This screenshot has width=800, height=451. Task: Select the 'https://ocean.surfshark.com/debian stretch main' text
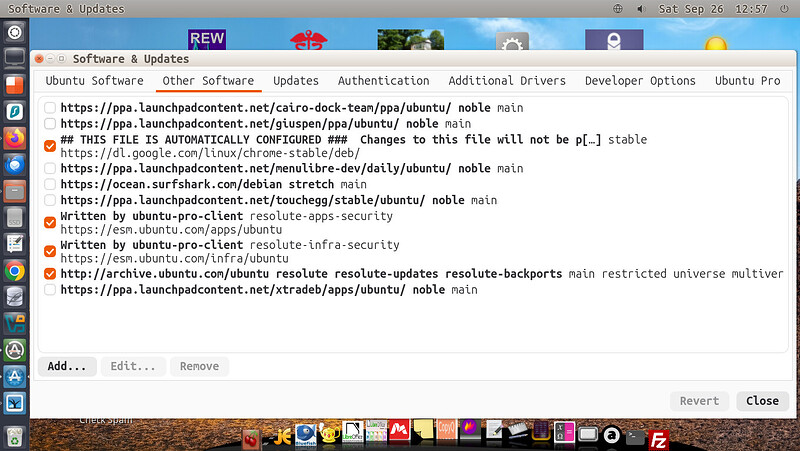213,184
